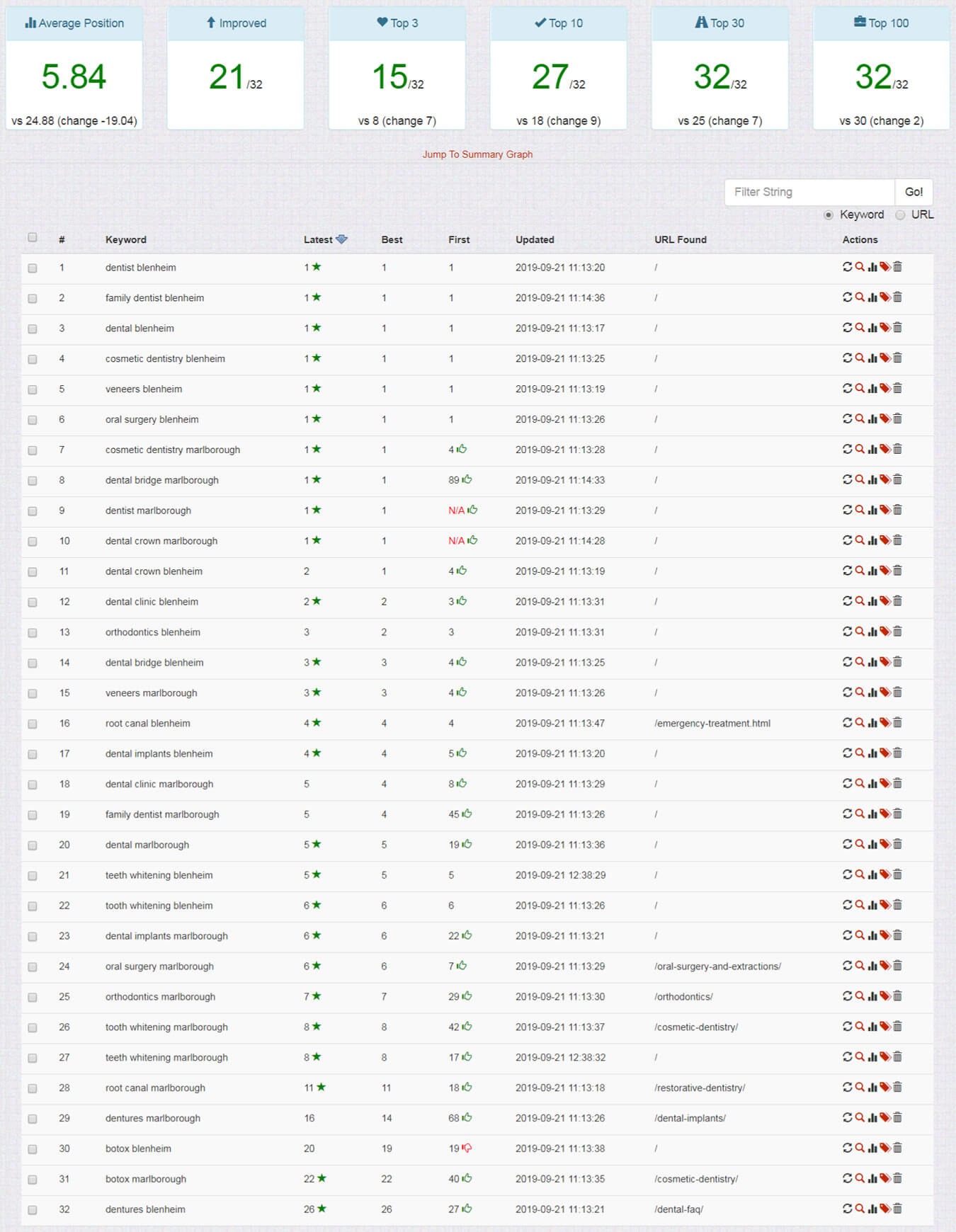Toggle sort arrow on Latest column
Image resolution: width=956 pixels, height=1232 pixels.
(341, 239)
